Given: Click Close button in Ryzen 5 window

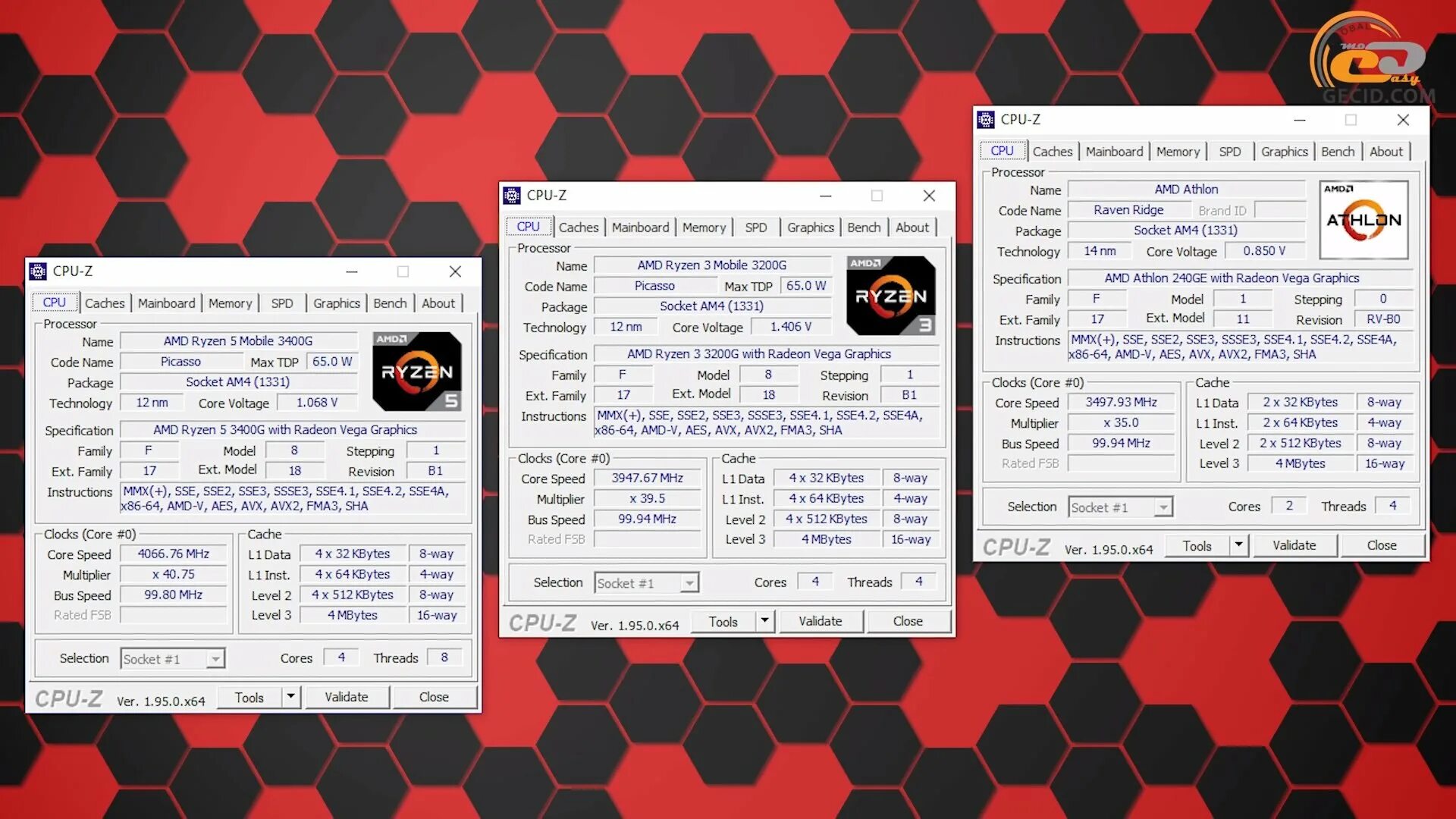Looking at the screenshot, I should click(434, 697).
